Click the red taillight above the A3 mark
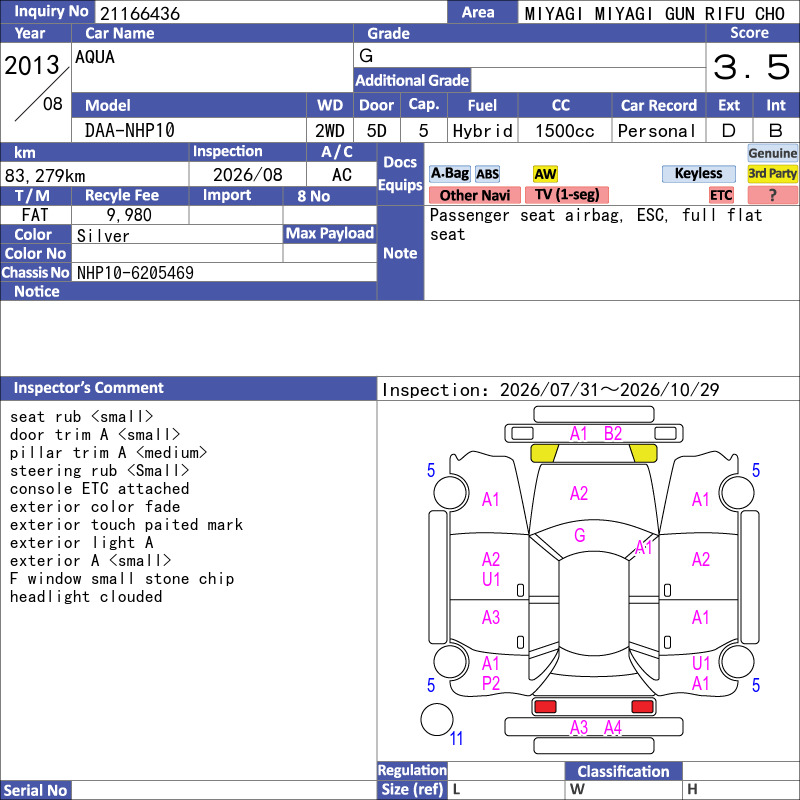This screenshot has width=800, height=800. click(545, 707)
